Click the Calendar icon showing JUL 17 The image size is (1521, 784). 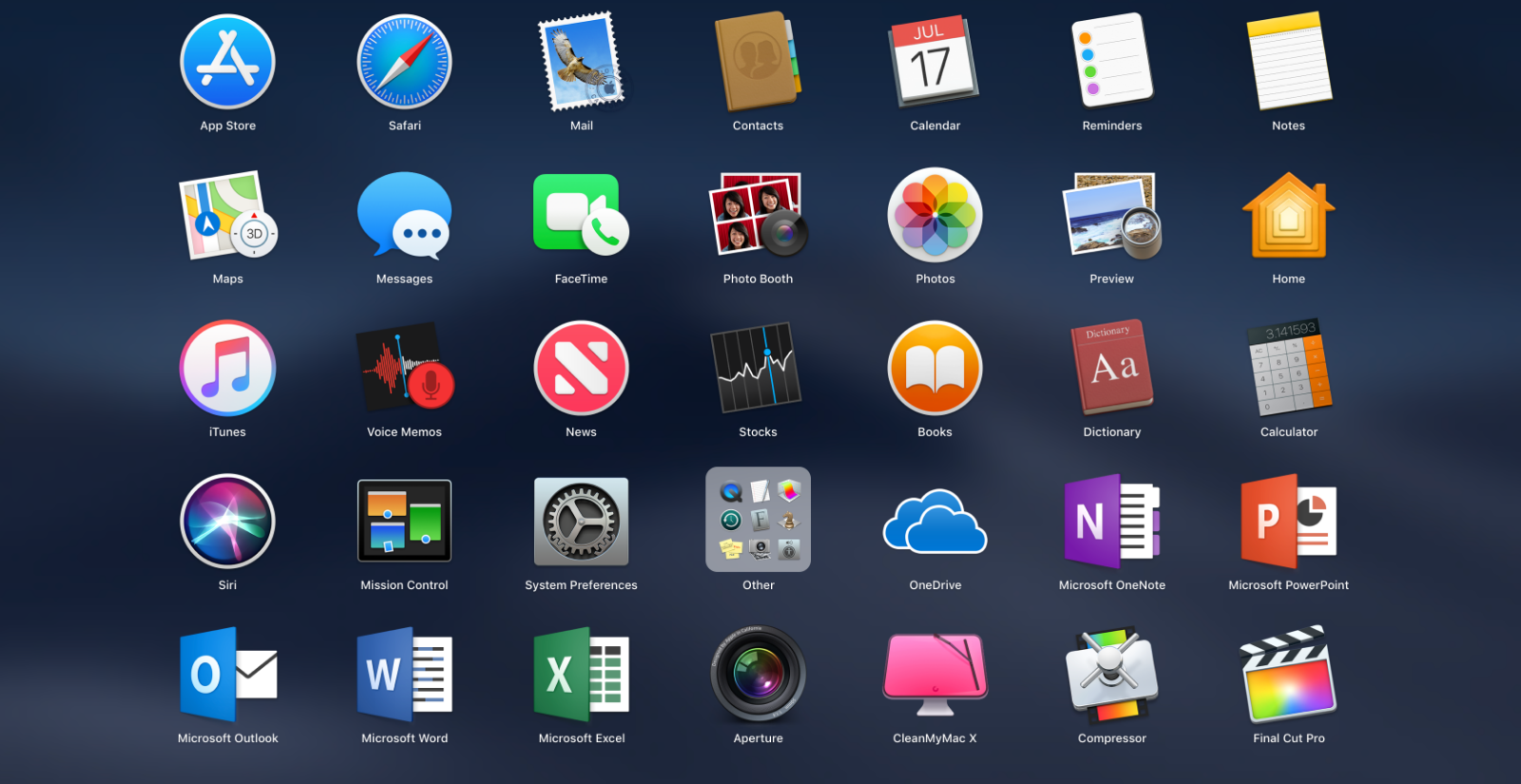(934, 62)
